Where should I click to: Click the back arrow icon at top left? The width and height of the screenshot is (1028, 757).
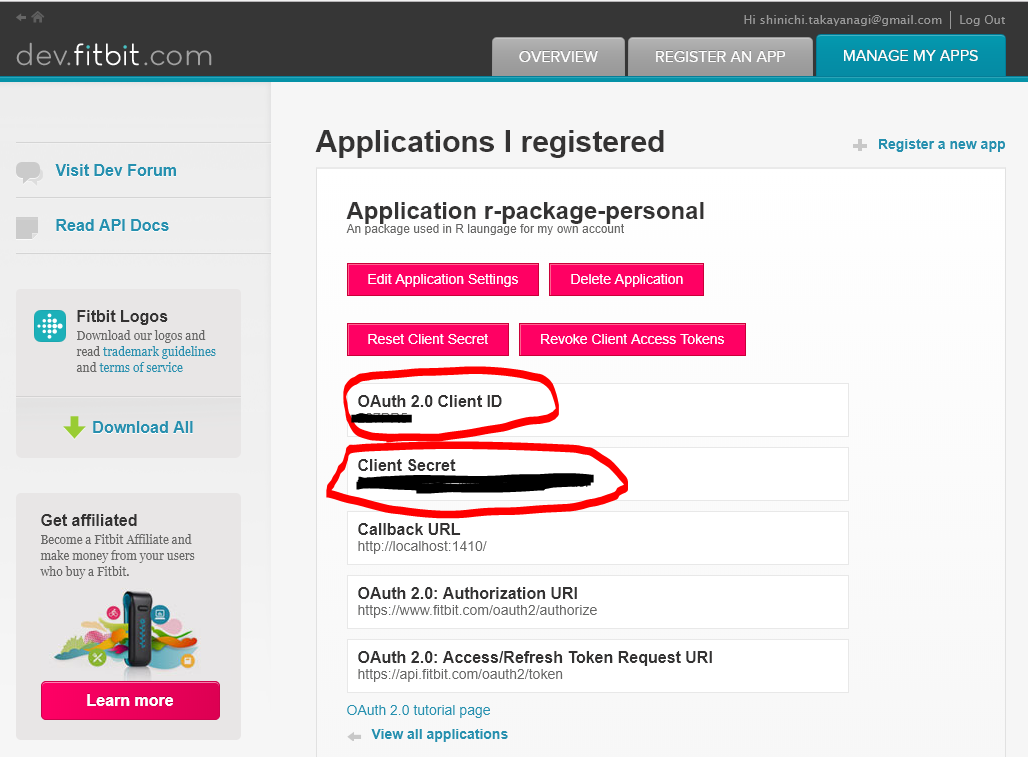pos(21,18)
